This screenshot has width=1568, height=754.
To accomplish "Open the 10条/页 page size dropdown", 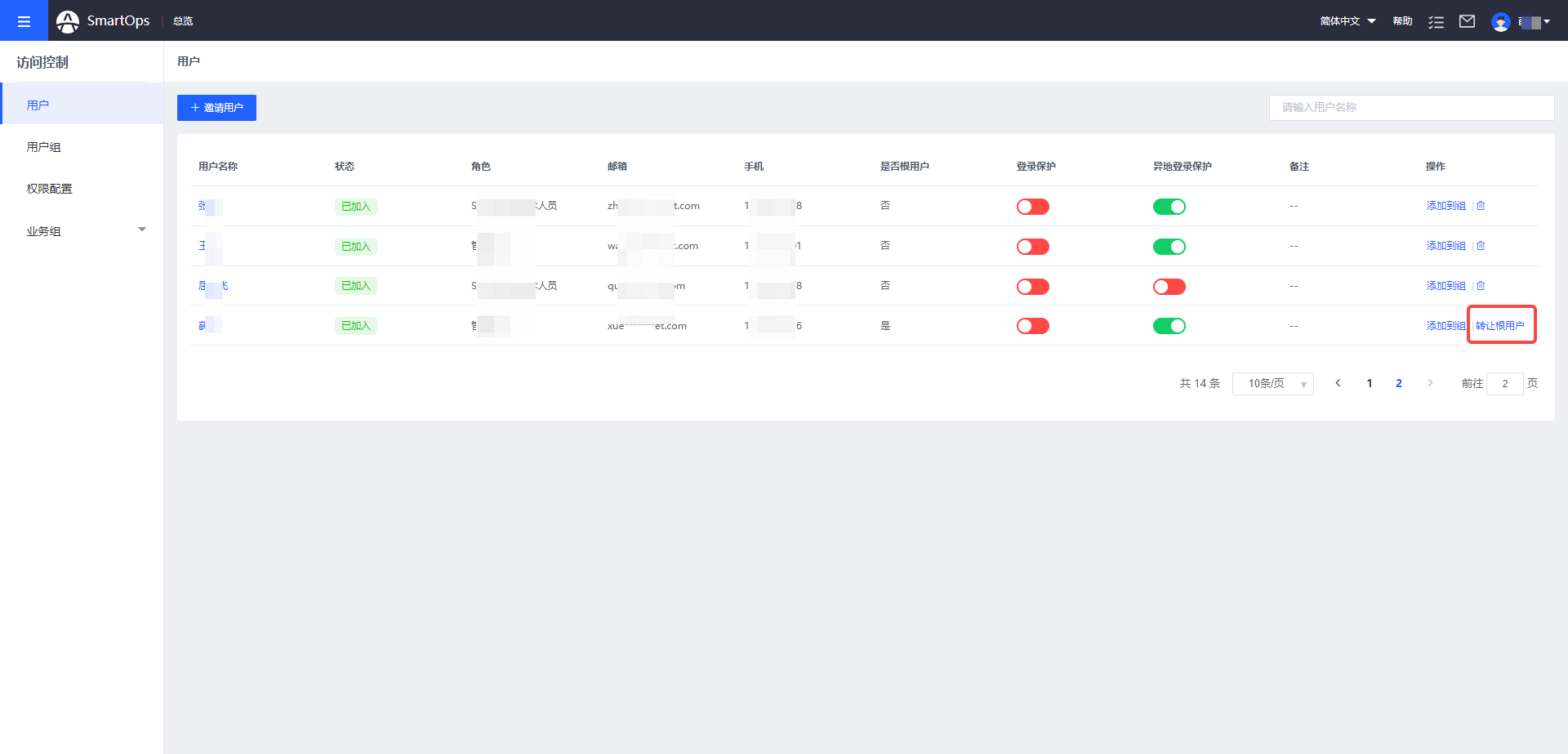I will [x=1272, y=384].
